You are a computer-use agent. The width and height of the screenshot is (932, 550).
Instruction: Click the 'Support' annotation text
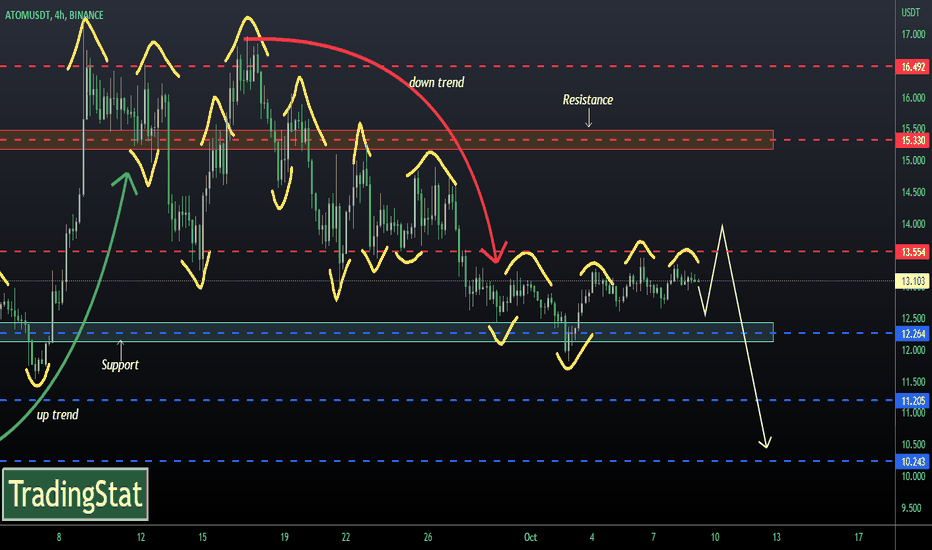[120, 364]
